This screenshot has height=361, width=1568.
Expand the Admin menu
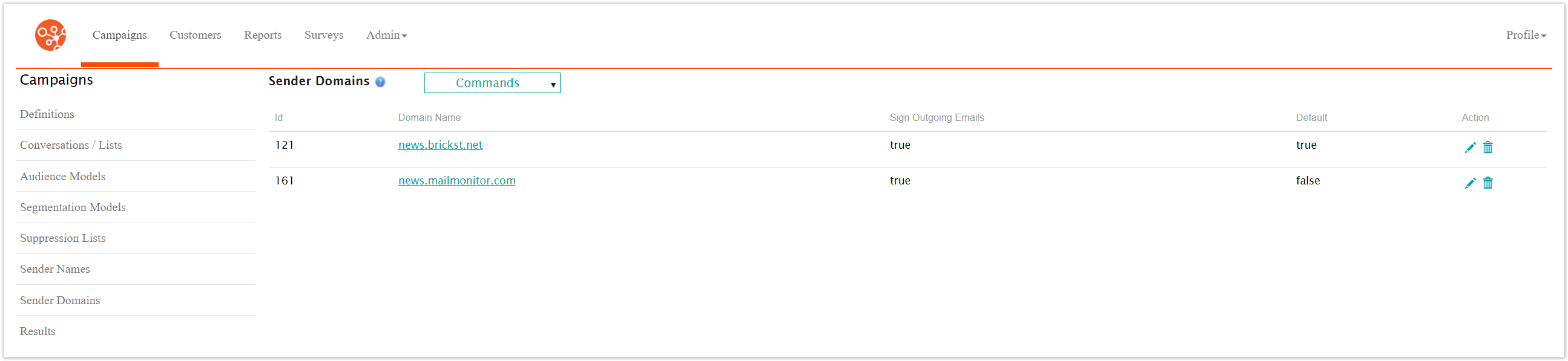(x=386, y=35)
